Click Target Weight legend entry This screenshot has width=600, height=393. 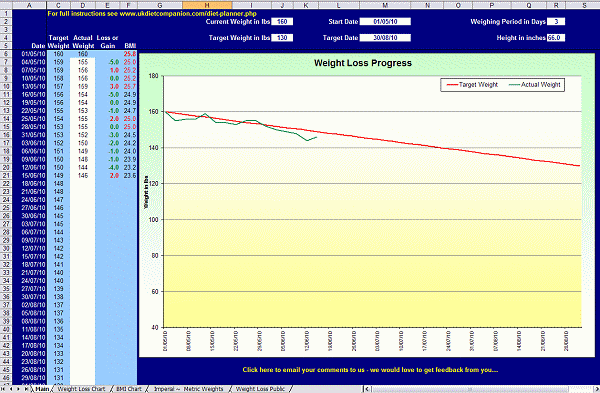(473, 85)
